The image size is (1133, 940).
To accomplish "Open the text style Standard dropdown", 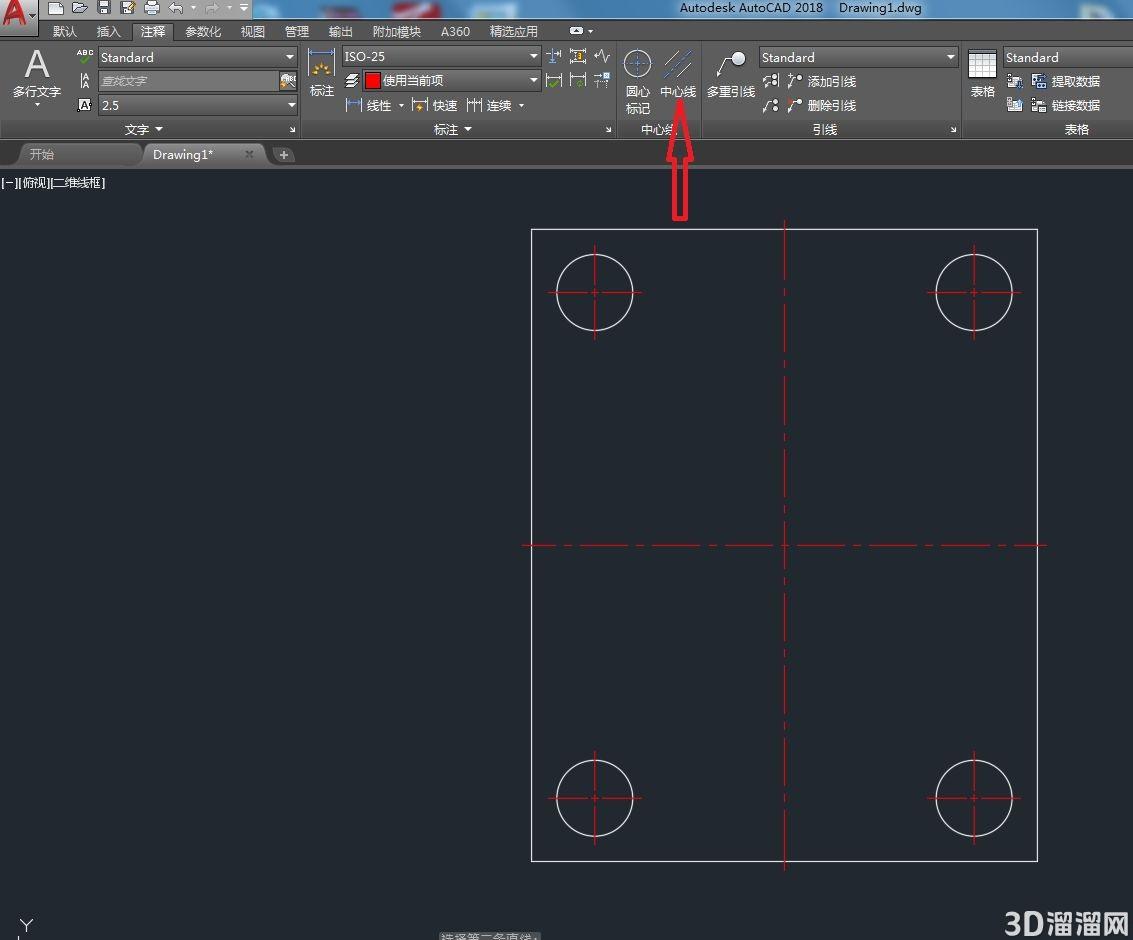I will 197,57.
